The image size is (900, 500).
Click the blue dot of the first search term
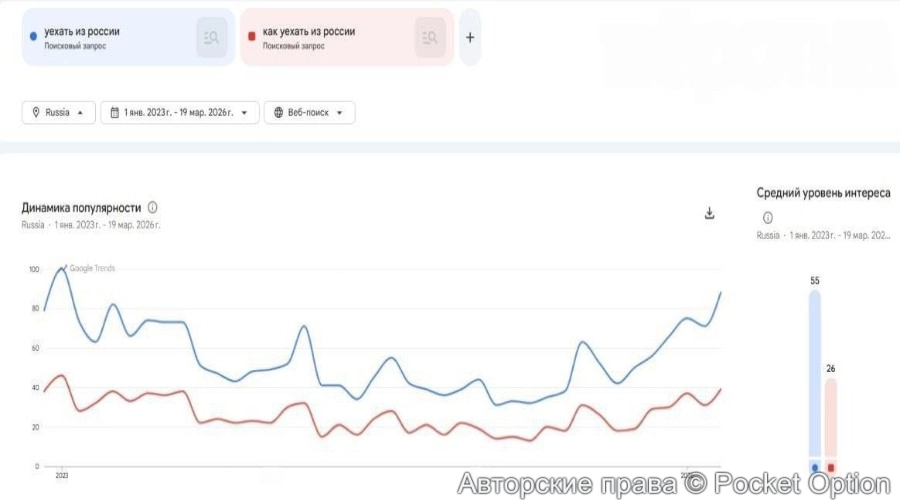pos(34,36)
